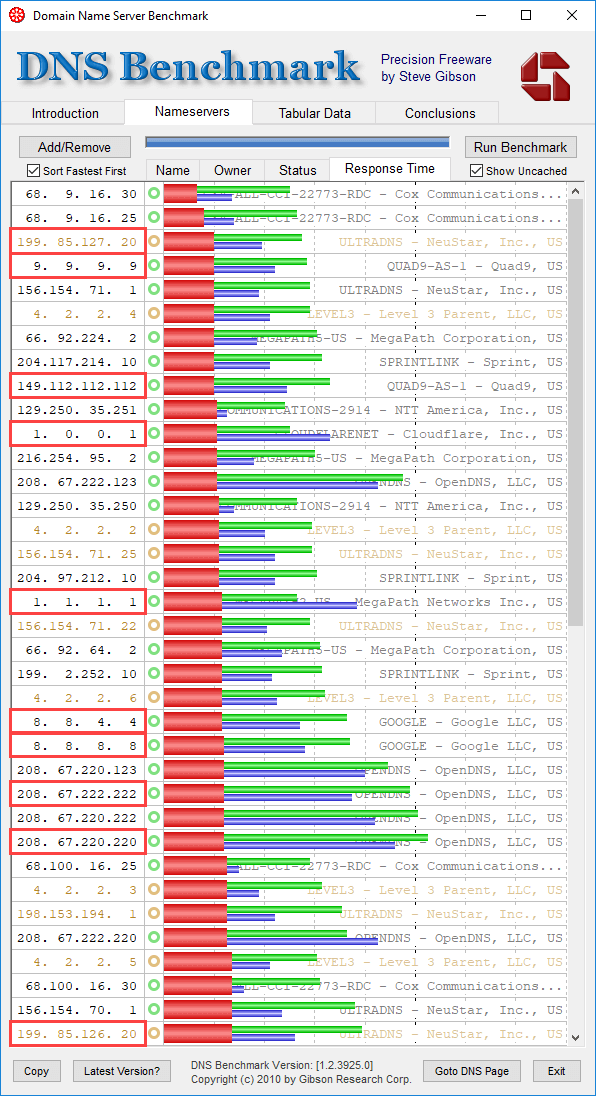Image resolution: width=596 pixels, height=1096 pixels.
Task: Click the green status circle for 8.8.8.8
Action: 154,746
